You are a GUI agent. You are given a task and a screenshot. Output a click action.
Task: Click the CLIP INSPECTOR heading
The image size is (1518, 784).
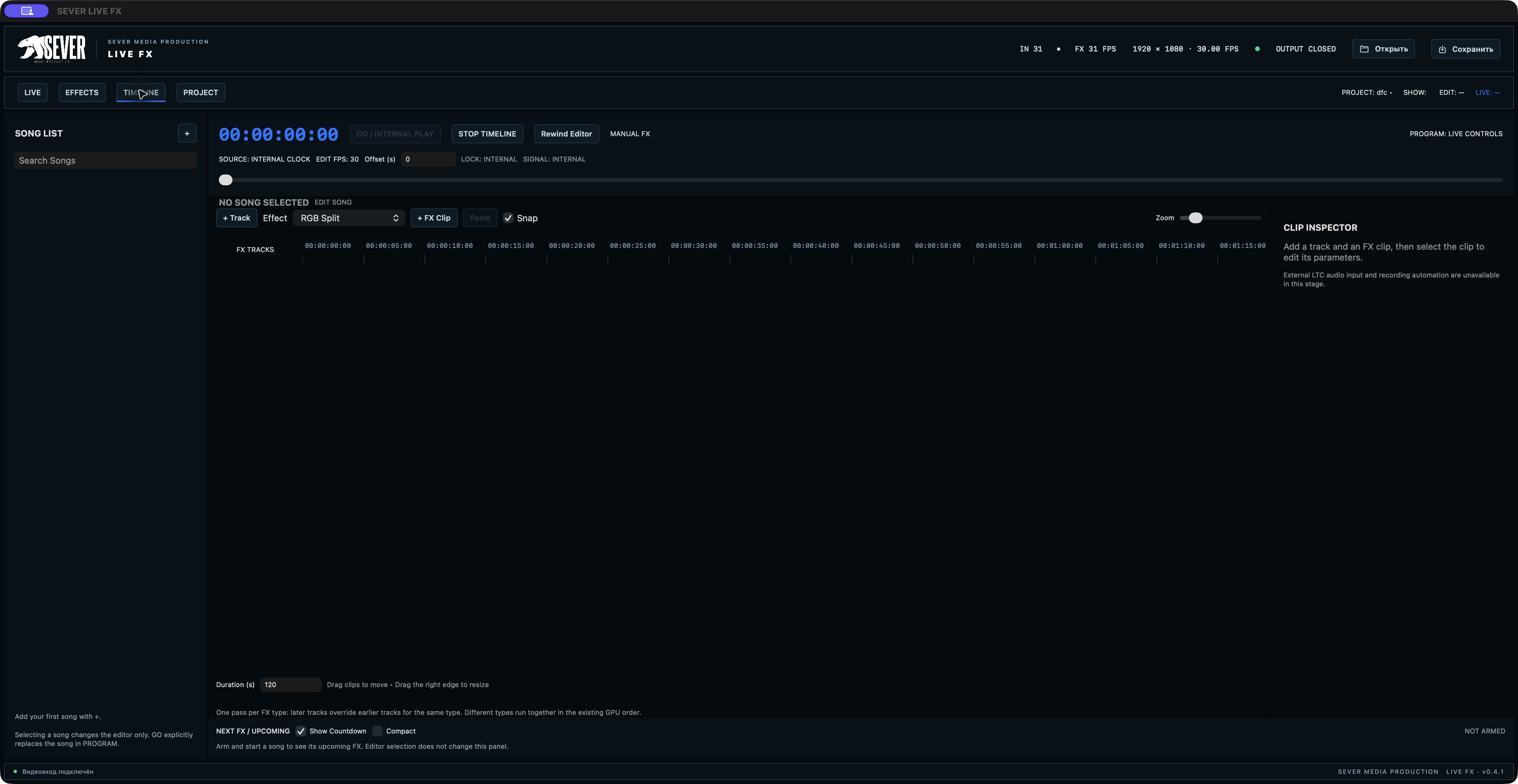(x=1320, y=227)
